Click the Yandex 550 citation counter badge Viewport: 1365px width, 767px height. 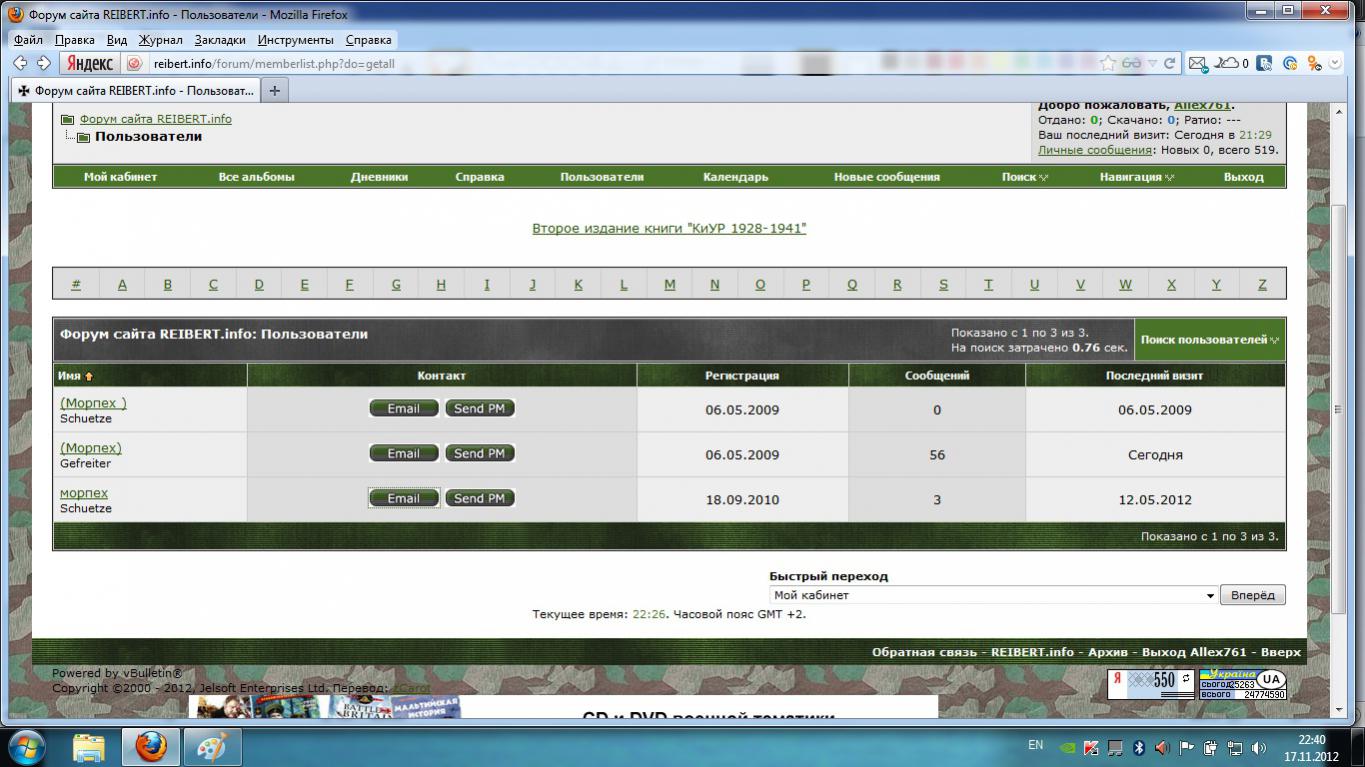(x=1151, y=685)
